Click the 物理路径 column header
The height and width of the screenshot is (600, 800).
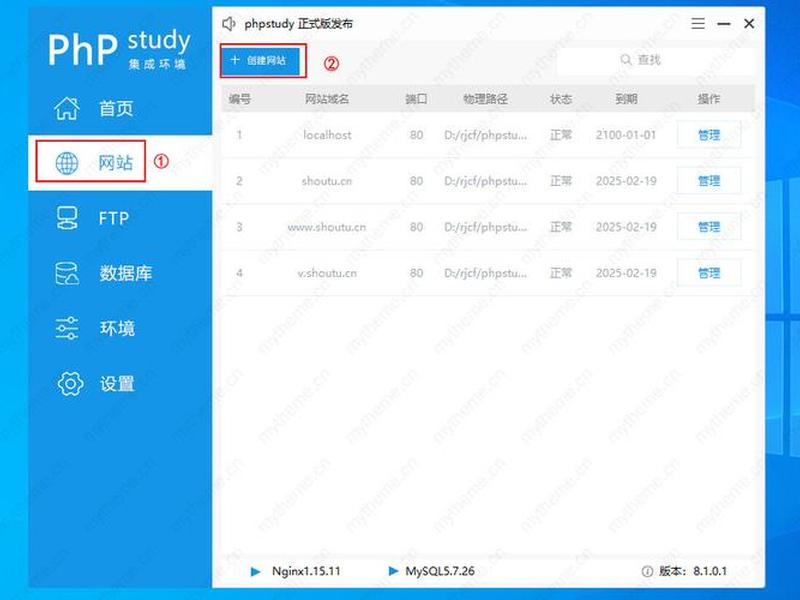click(x=485, y=99)
